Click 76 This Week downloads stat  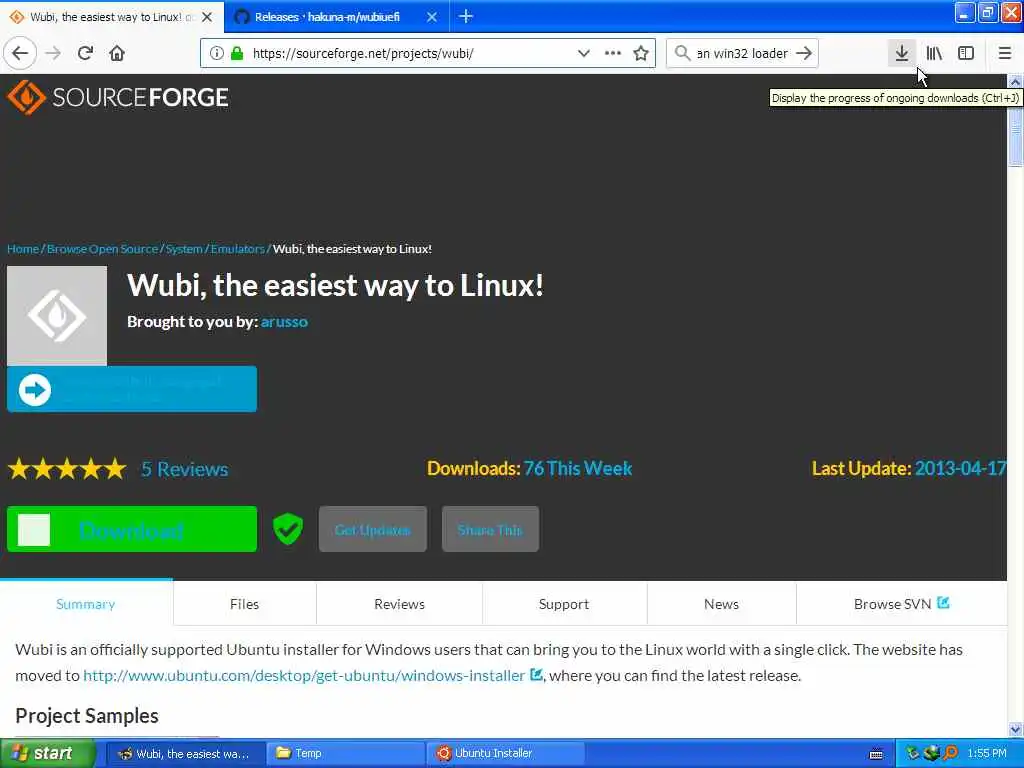[x=578, y=468]
